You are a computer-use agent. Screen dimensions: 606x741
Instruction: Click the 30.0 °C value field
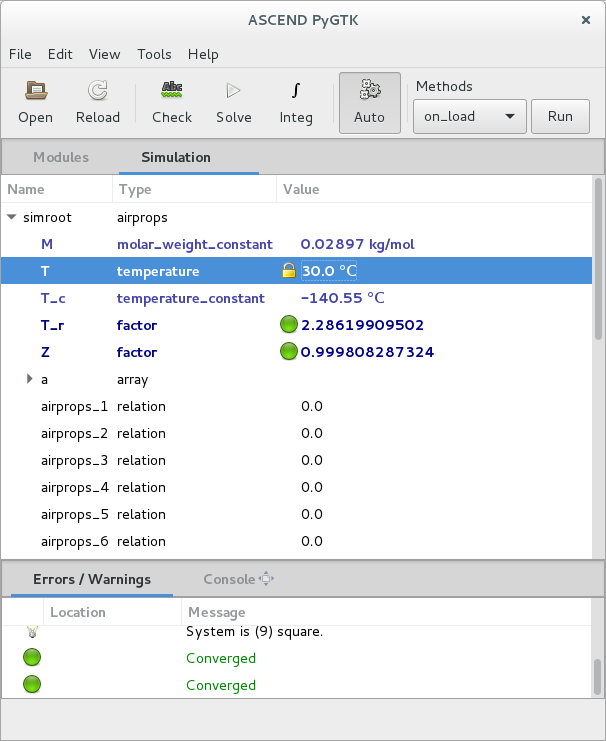tap(329, 271)
